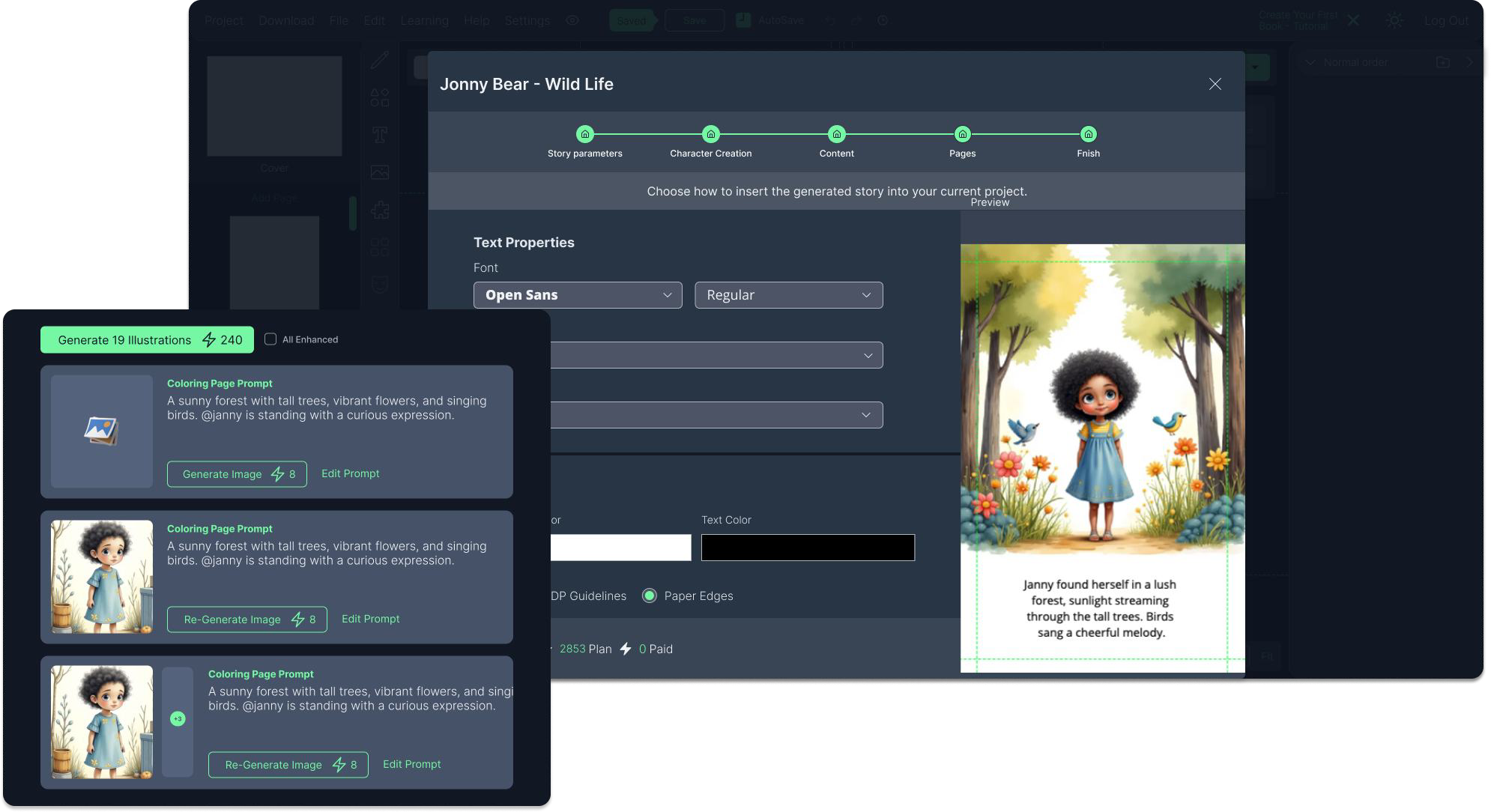Click the Log Out link
This screenshot has height=812, width=1491.
(x=1446, y=20)
